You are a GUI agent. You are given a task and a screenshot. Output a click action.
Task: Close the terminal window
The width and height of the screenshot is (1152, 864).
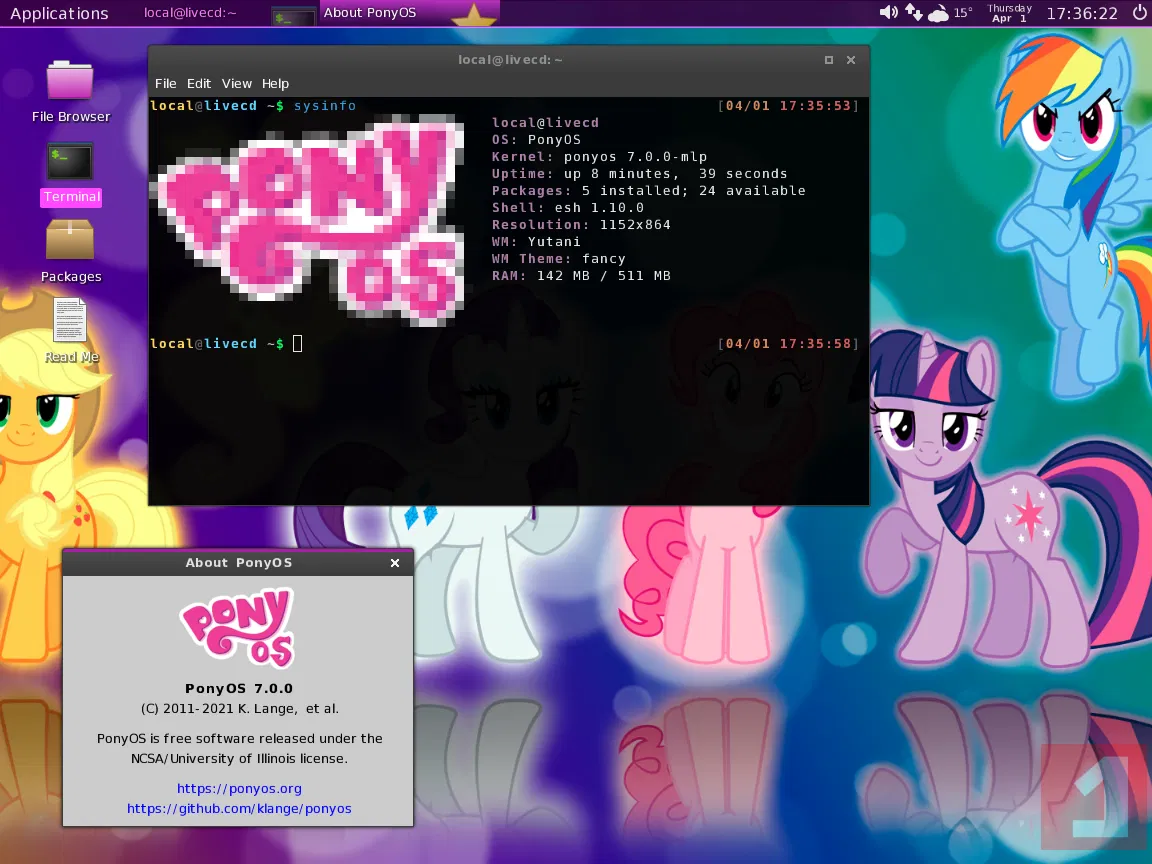point(851,60)
